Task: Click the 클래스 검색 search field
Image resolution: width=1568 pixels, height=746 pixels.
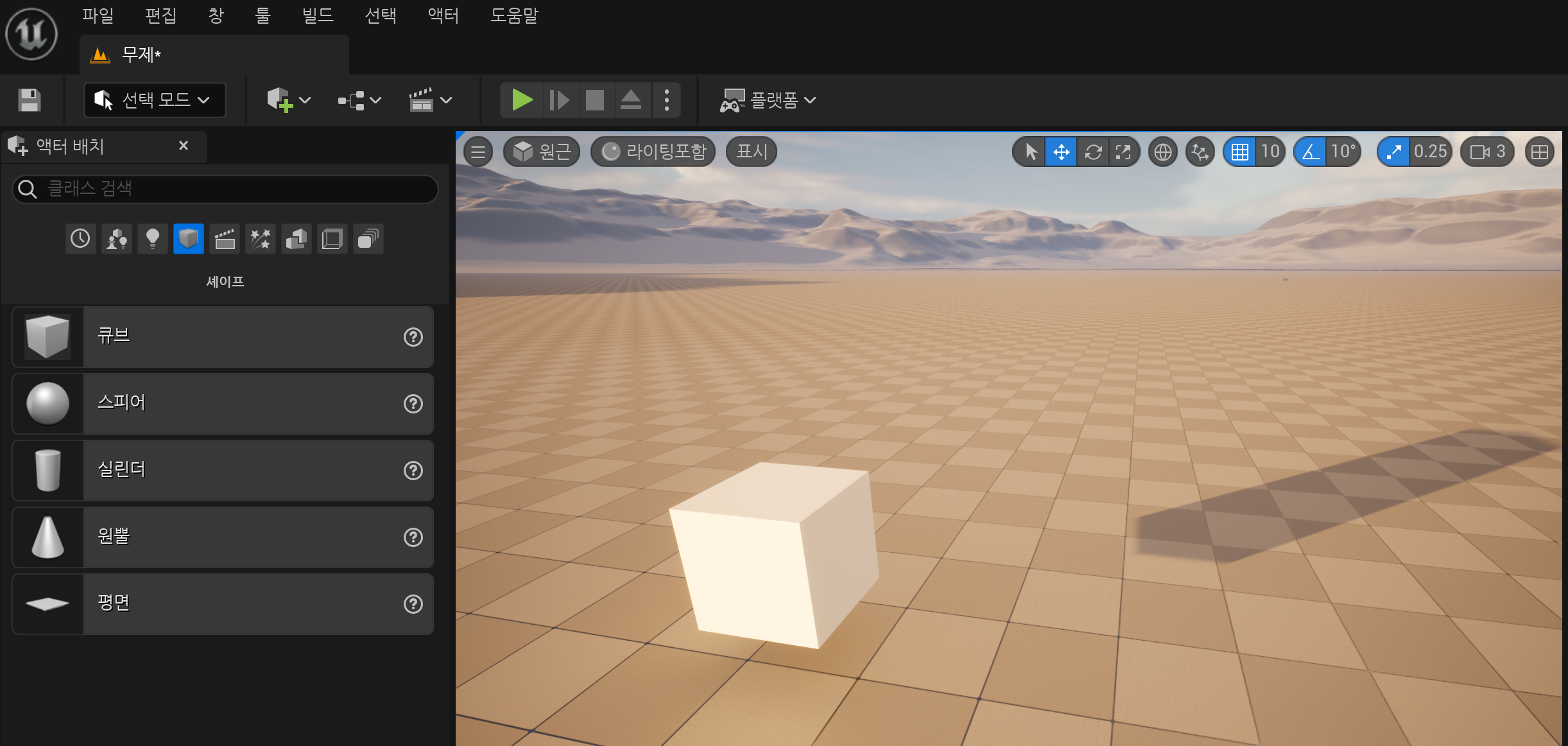Action: pos(237,189)
